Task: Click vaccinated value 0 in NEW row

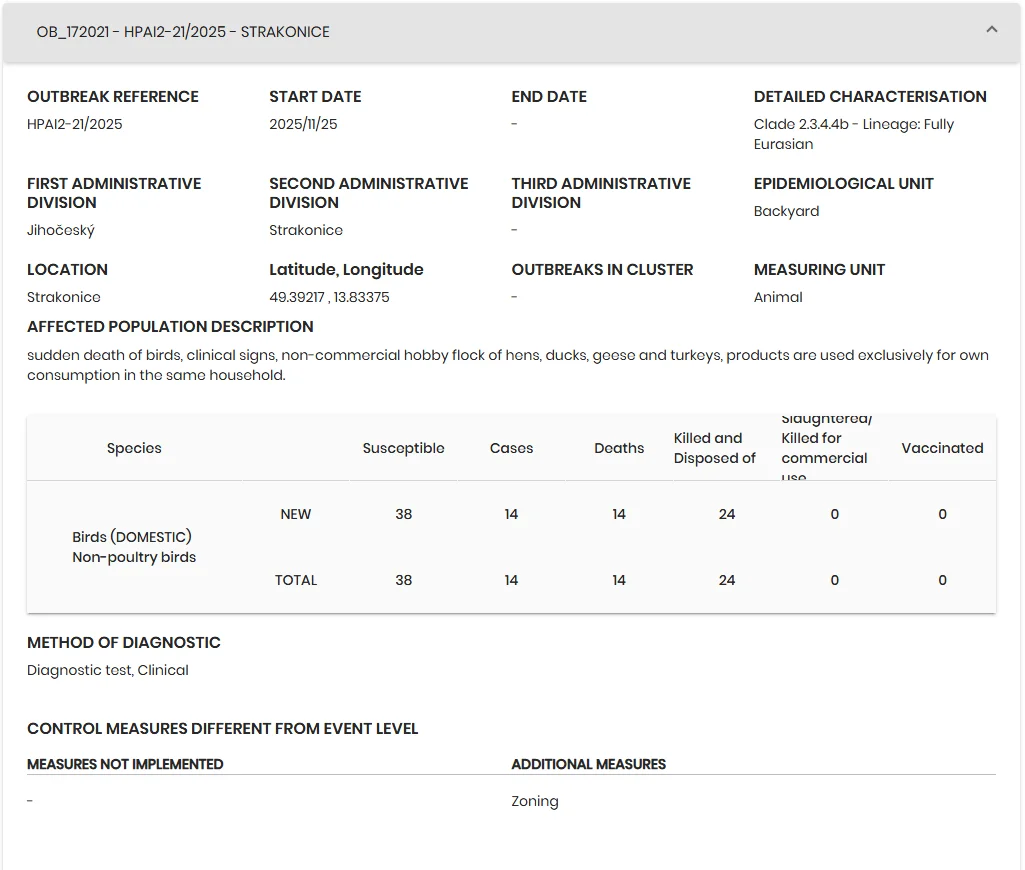Action: click(942, 514)
